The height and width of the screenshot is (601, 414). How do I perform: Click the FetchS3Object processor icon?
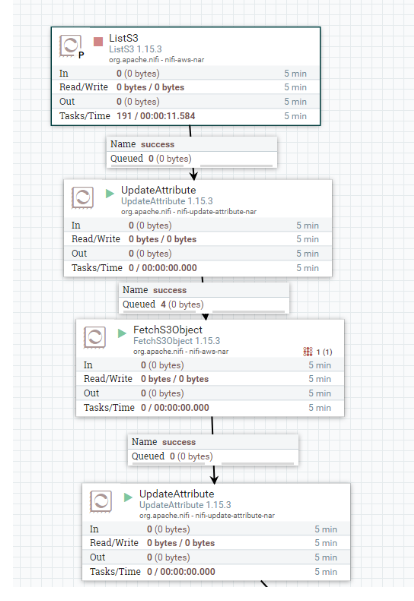pos(95,337)
